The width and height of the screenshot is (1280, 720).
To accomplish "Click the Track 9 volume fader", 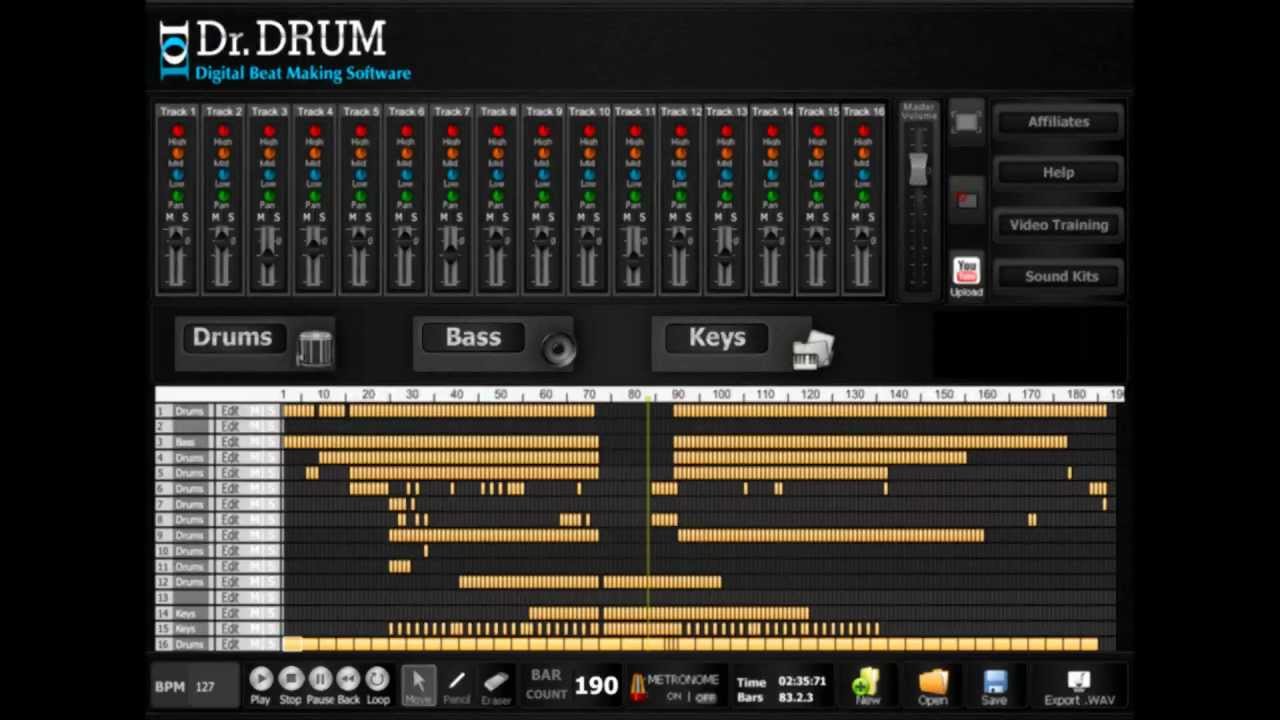I will (542, 240).
